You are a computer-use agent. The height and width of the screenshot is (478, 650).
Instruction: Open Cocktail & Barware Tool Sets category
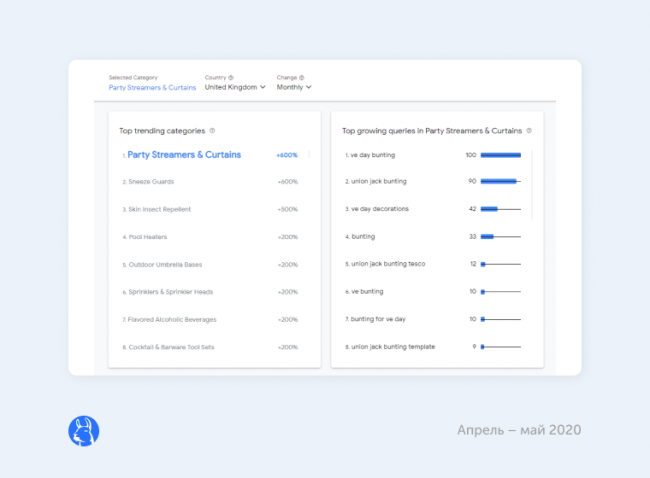(171, 347)
